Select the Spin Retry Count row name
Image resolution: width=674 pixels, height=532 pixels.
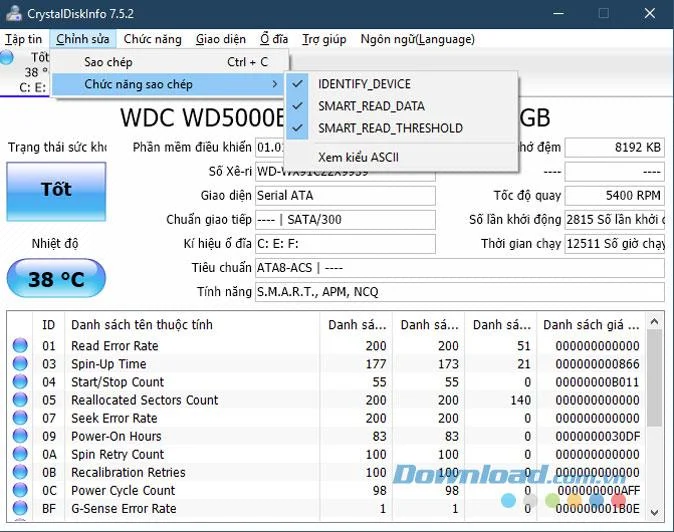(117, 454)
